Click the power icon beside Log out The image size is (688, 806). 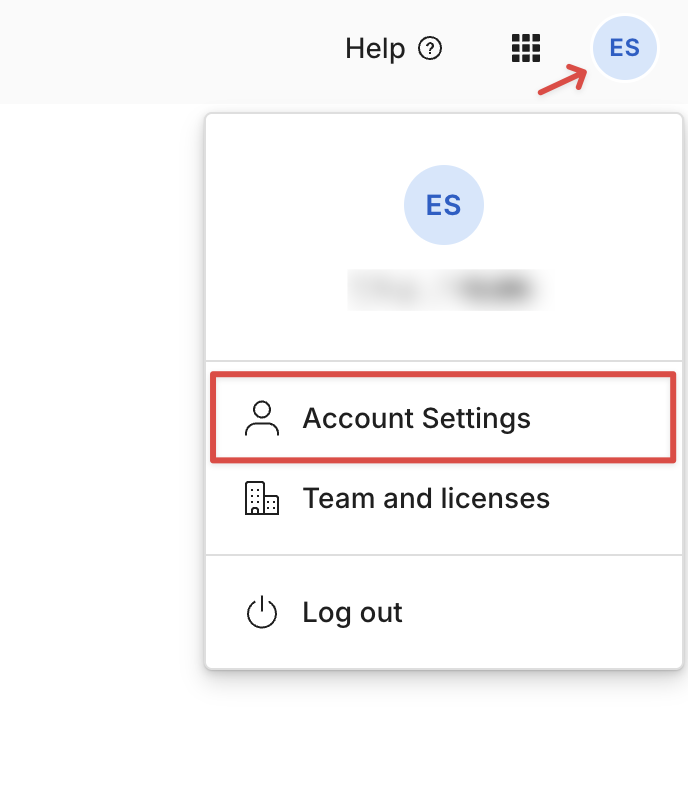click(x=262, y=612)
